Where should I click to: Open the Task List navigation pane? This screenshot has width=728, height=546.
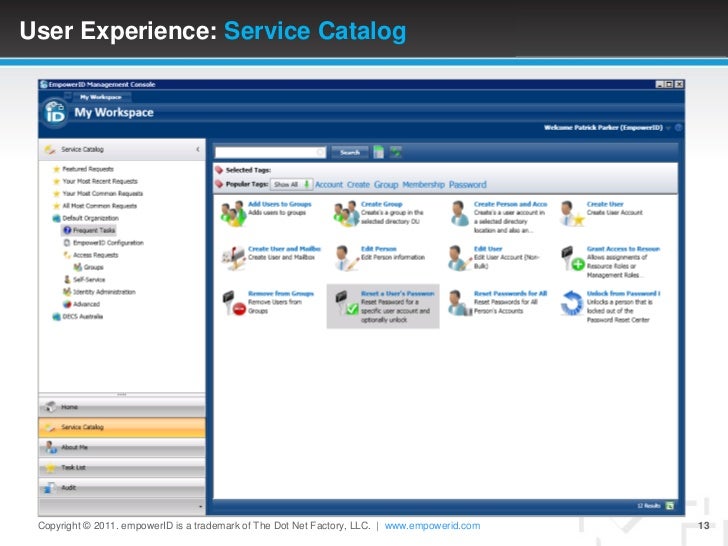click(x=122, y=468)
